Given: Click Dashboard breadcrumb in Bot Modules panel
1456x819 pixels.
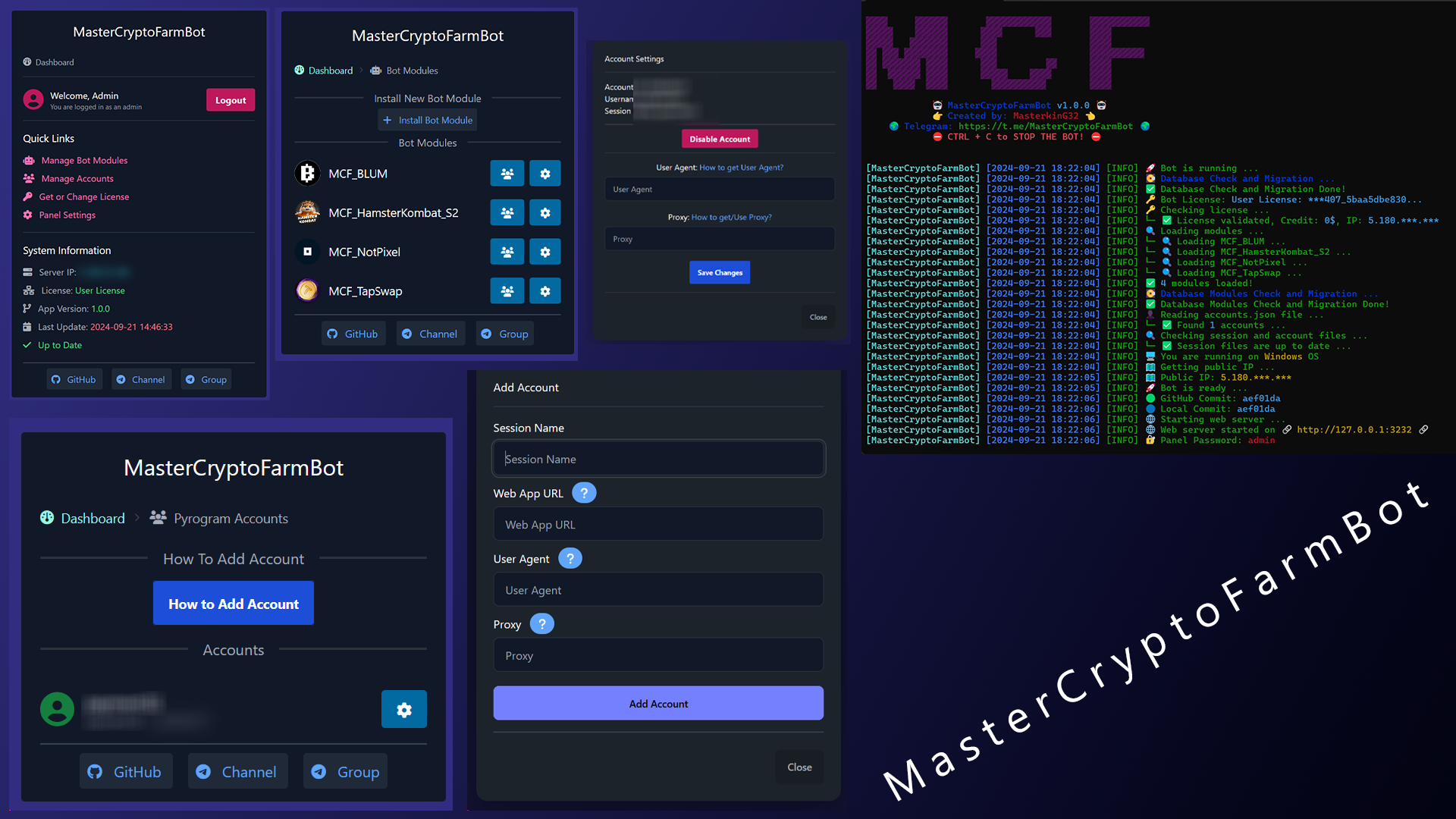Looking at the screenshot, I should pyautogui.click(x=330, y=71).
